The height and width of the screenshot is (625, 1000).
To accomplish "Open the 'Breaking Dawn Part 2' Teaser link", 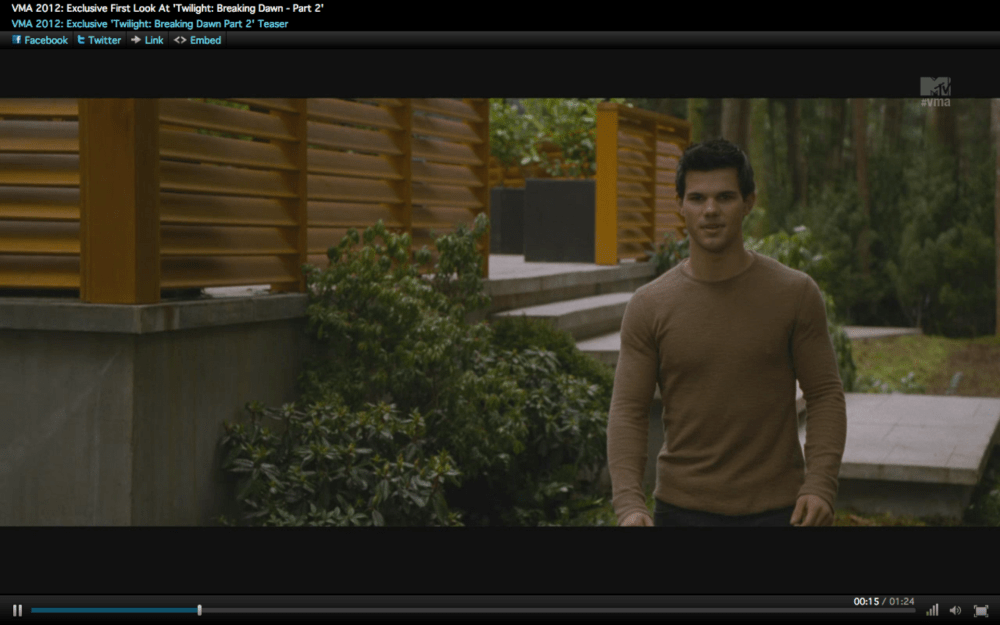I will pos(149,23).
